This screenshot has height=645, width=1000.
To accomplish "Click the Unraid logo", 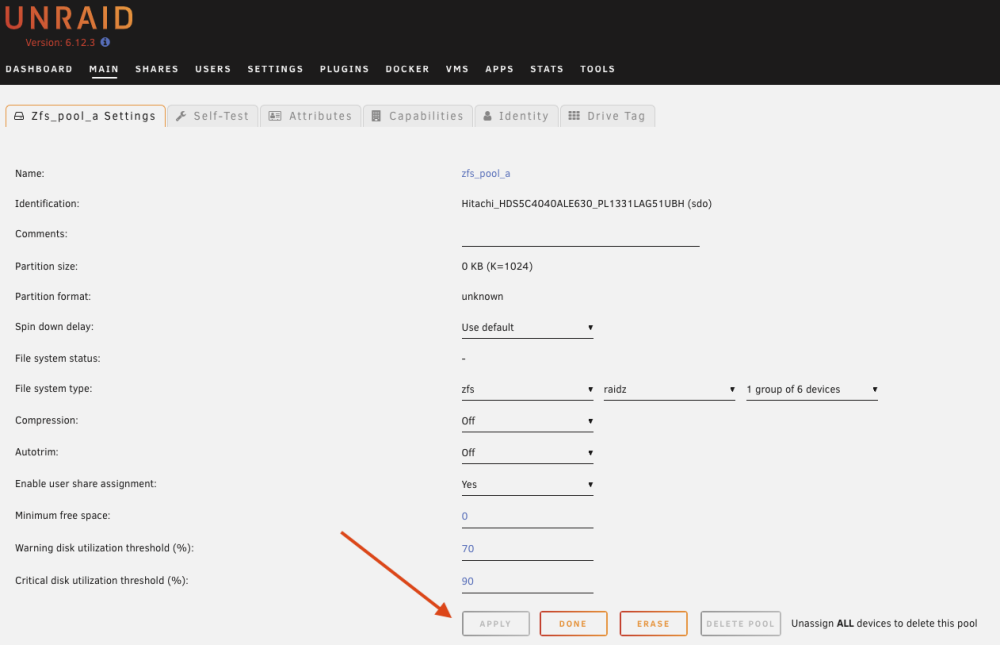I will [69, 18].
